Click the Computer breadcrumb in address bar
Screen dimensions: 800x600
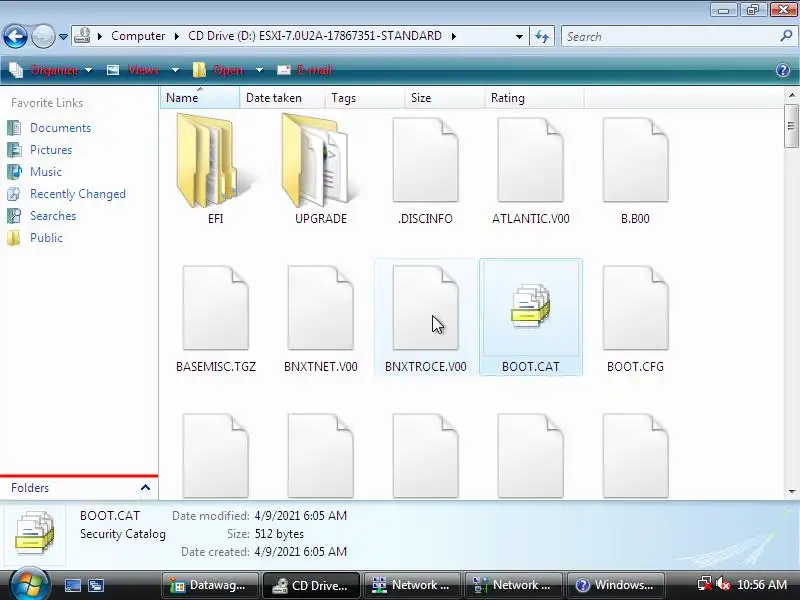click(138, 36)
